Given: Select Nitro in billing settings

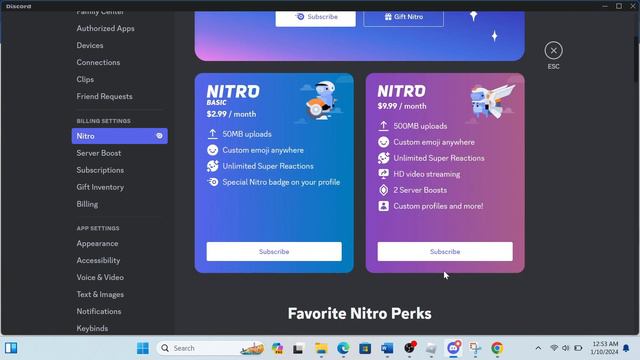Looking at the screenshot, I should pyautogui.click(x=120, y=136).
